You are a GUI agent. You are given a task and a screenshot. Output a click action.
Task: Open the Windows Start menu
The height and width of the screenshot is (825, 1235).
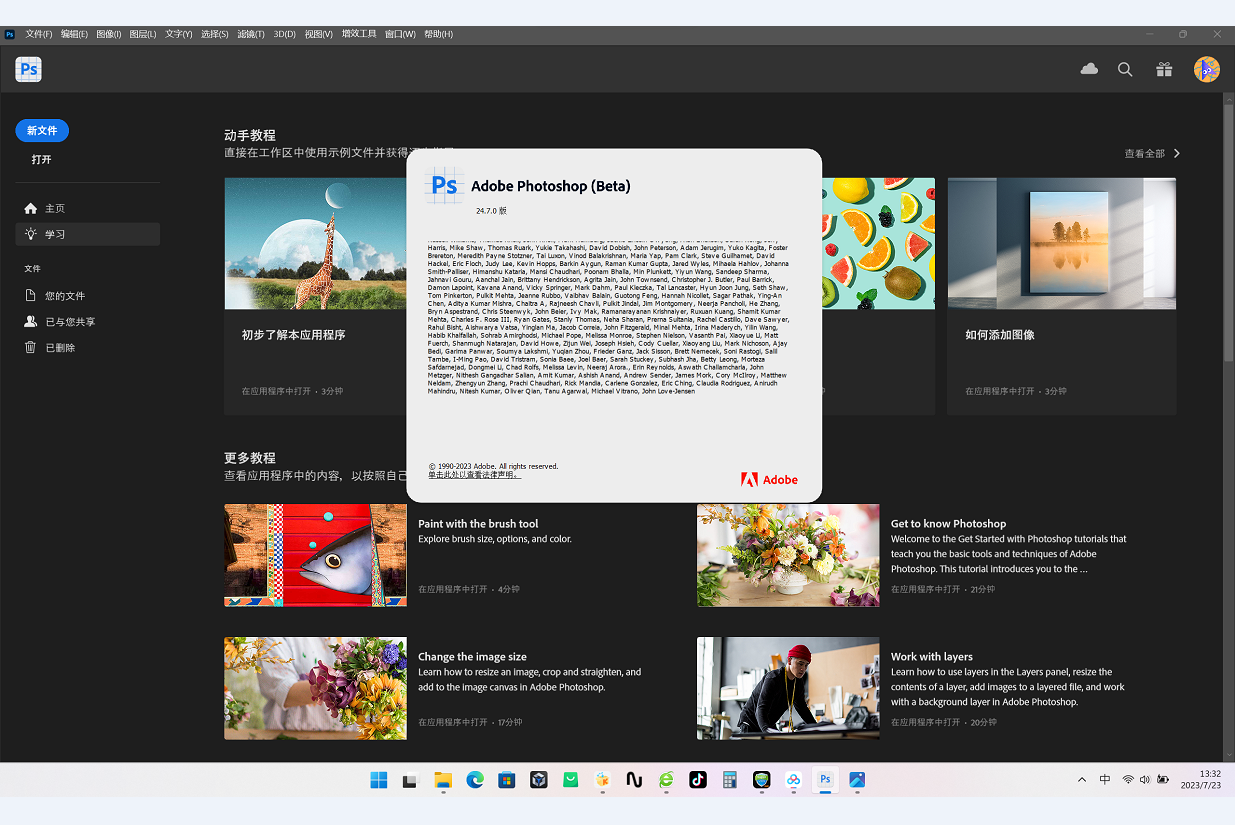click(379, 780)
